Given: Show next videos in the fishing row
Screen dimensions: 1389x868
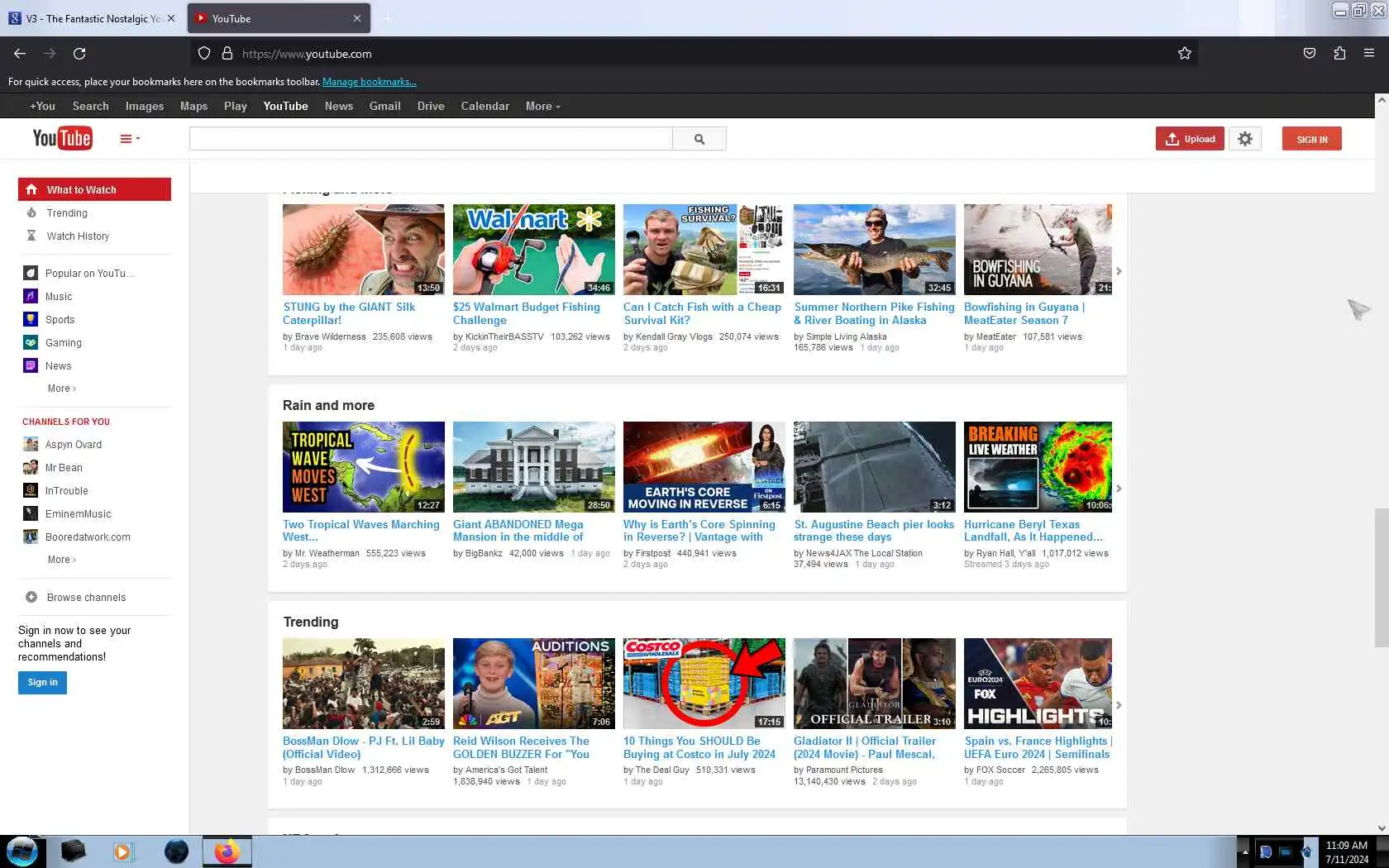Looking at the screenshot, I should click(1119, 271).
